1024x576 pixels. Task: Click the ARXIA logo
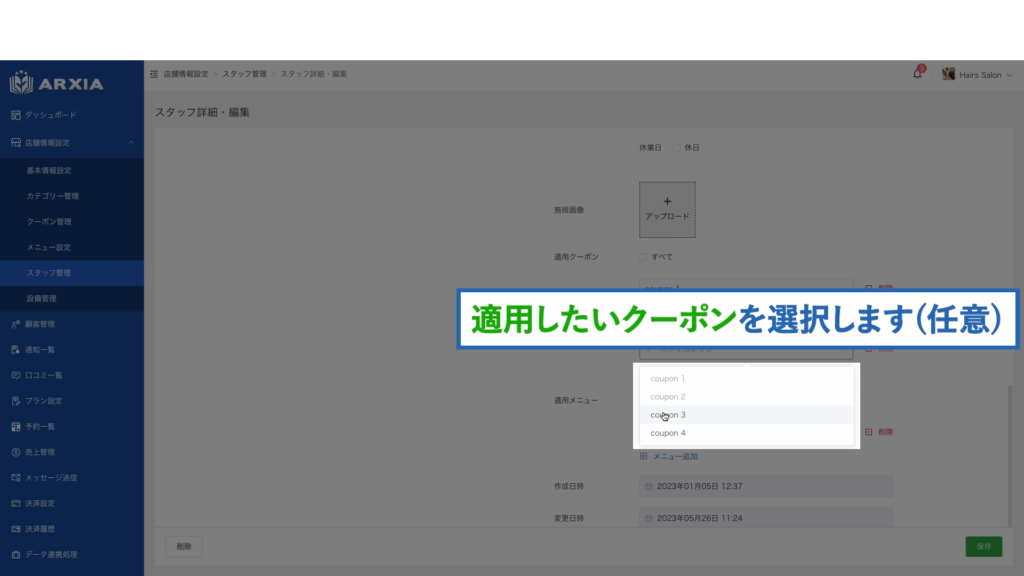point(57,83)
